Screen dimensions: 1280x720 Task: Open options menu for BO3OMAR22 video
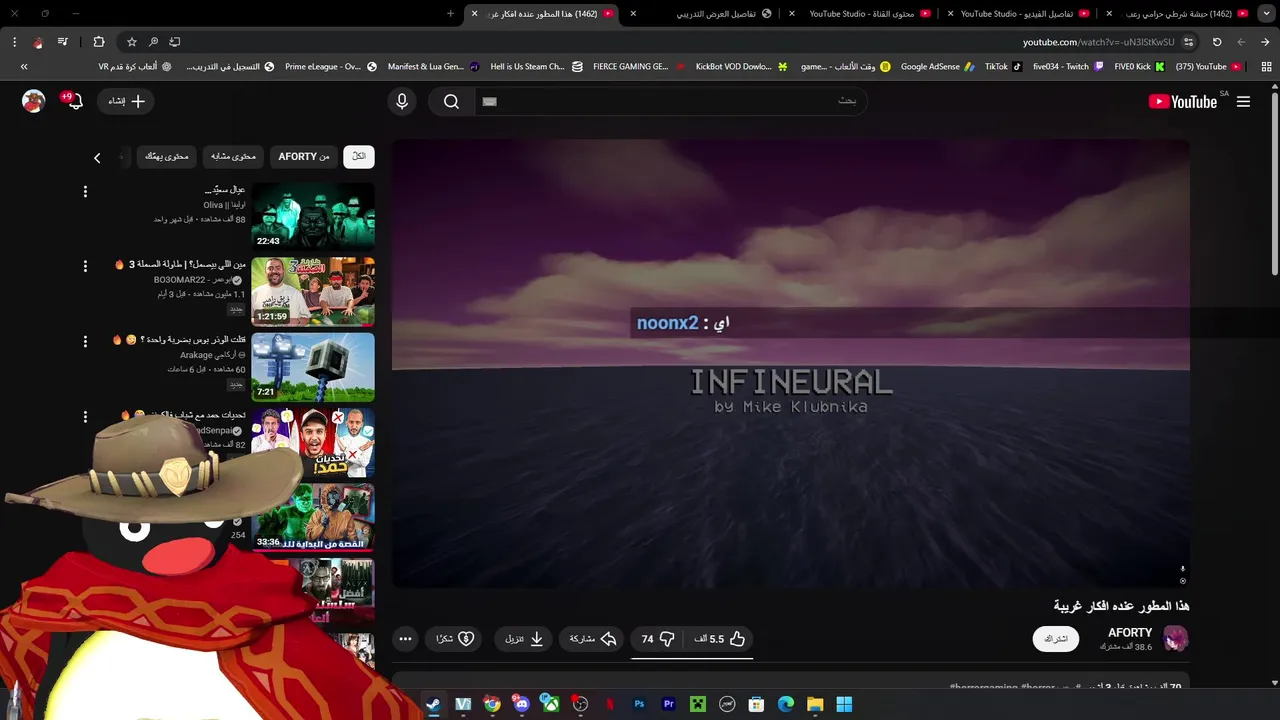(x=85, y=266)
